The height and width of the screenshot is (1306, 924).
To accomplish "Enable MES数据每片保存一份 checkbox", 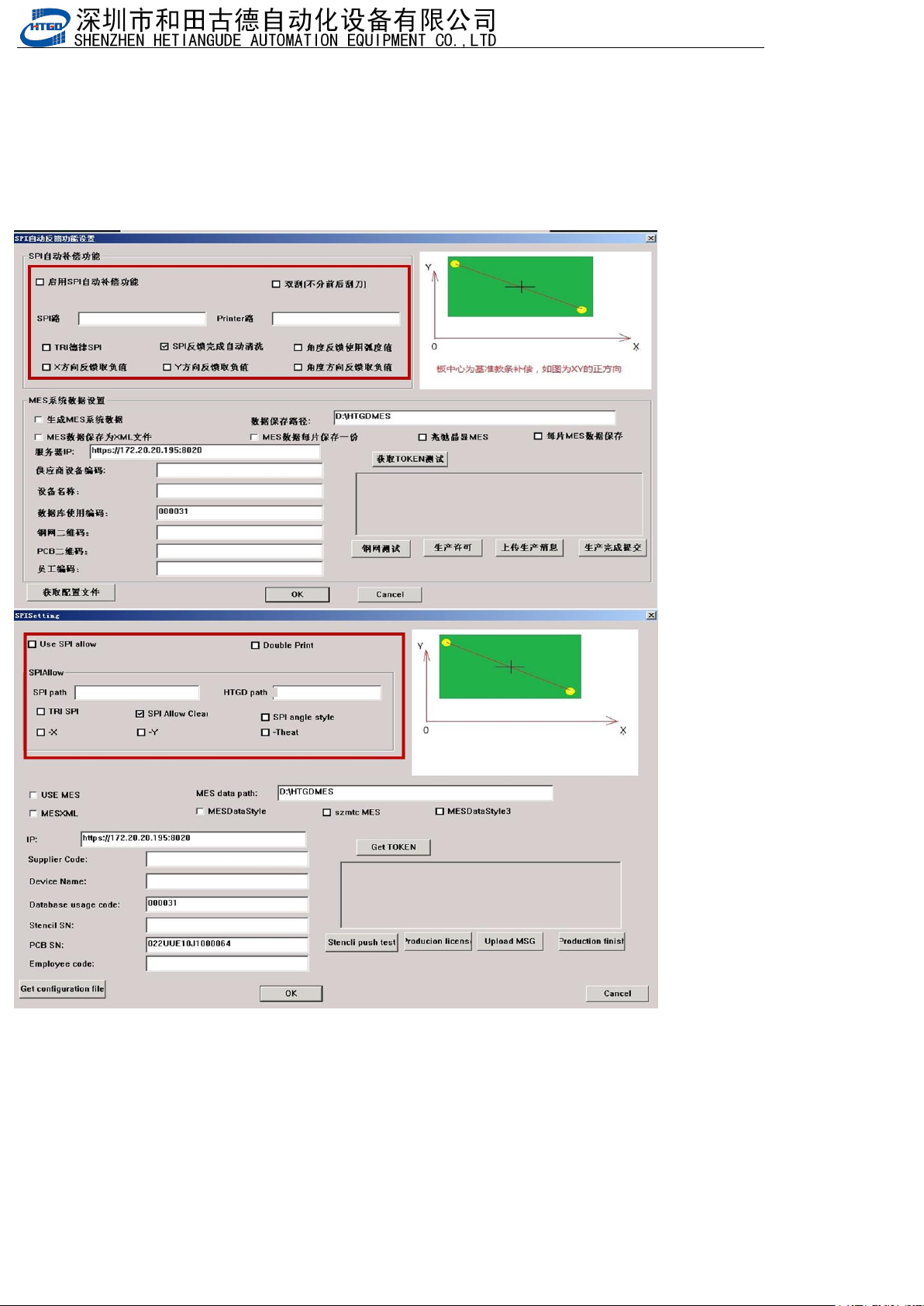I will tap(253, 437).
